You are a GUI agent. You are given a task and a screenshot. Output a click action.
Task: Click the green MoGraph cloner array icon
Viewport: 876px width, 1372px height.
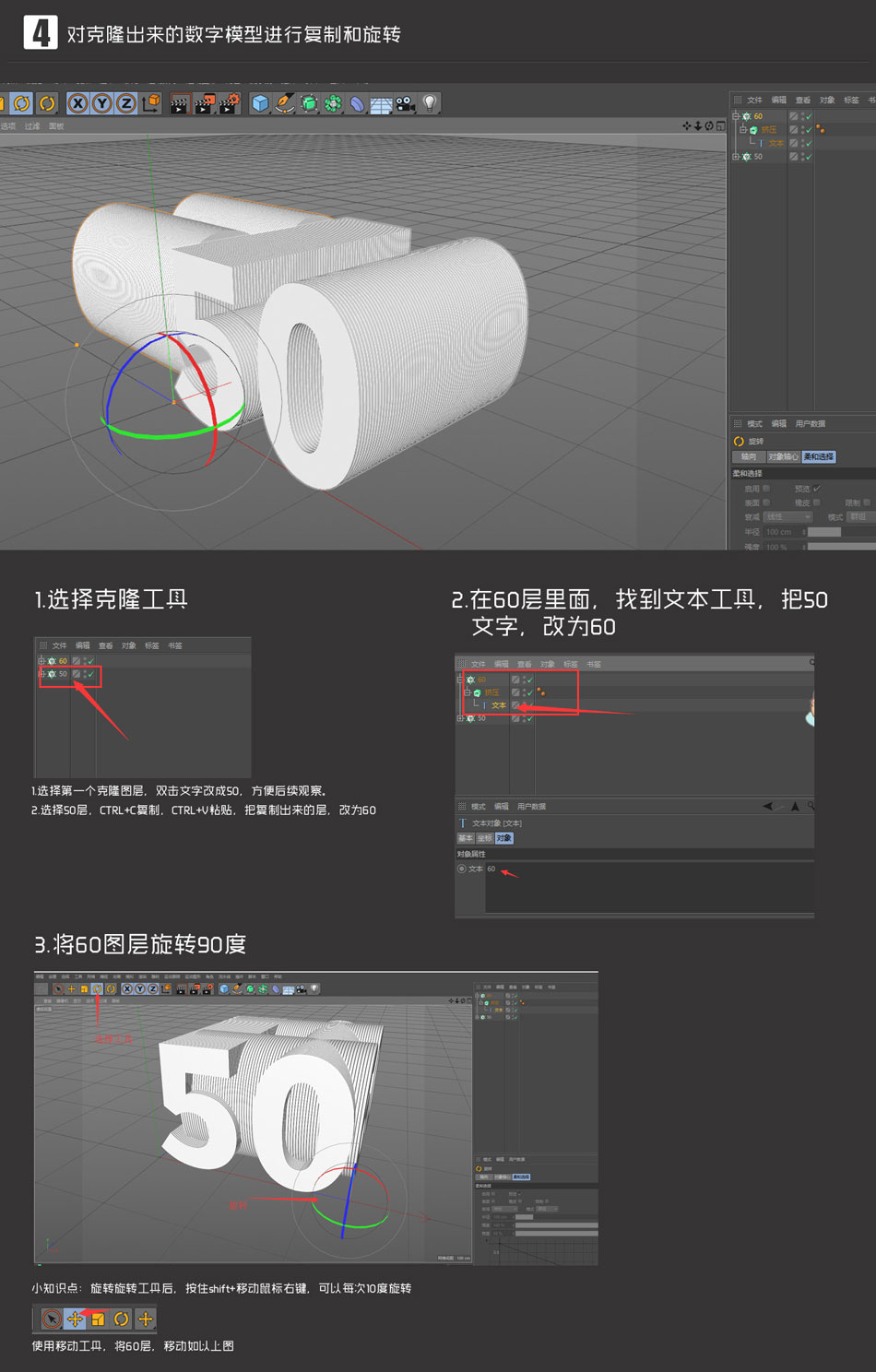pos(333,103)
